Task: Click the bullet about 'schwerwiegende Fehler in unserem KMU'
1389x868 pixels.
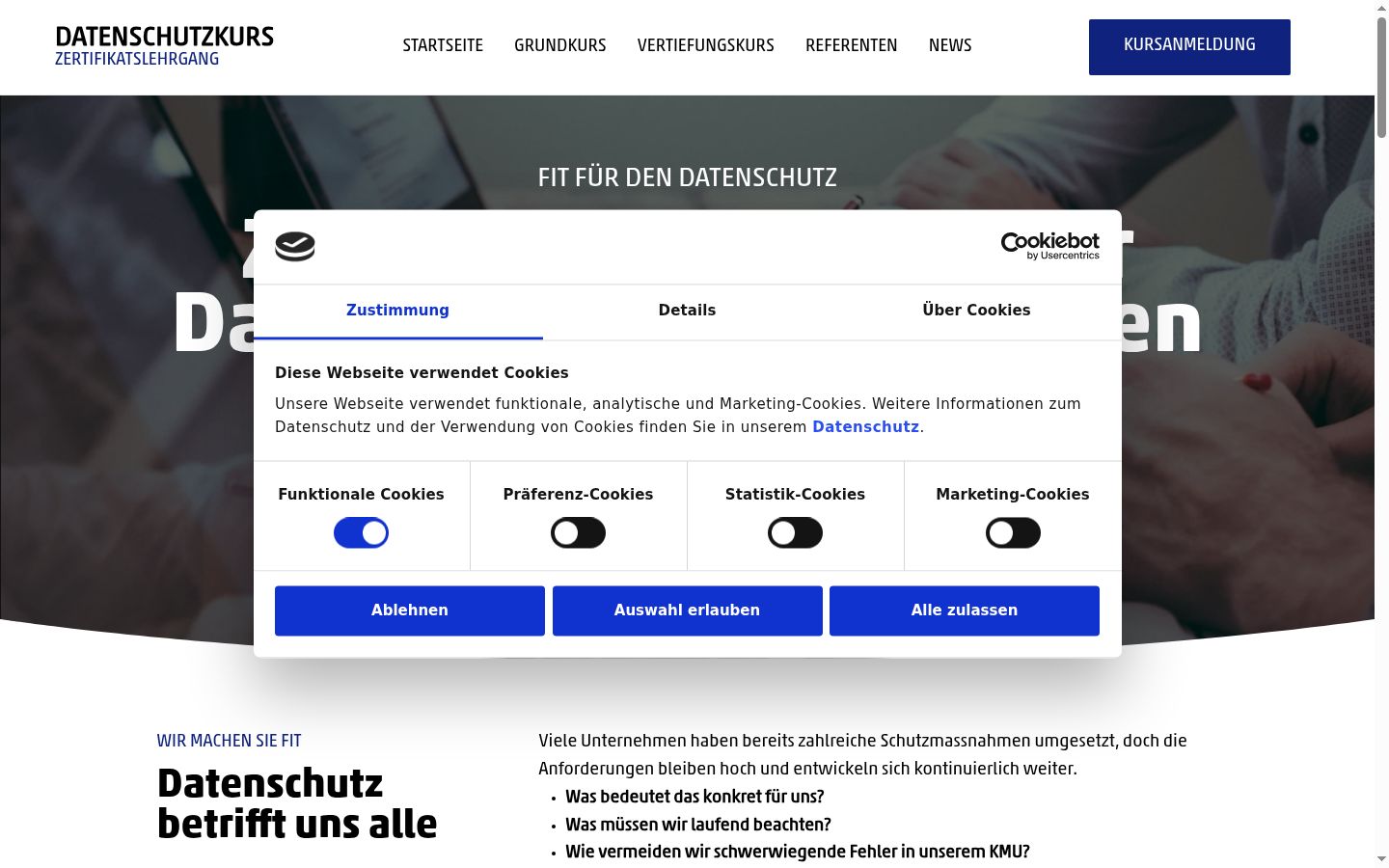Action: (x=798, y=852)
